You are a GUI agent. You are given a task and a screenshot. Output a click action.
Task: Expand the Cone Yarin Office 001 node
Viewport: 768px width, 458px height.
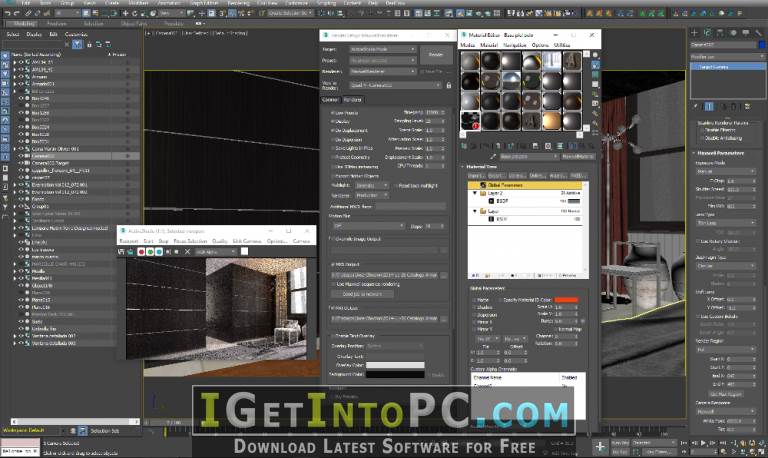pyautogui.click(x=15, y=148)
